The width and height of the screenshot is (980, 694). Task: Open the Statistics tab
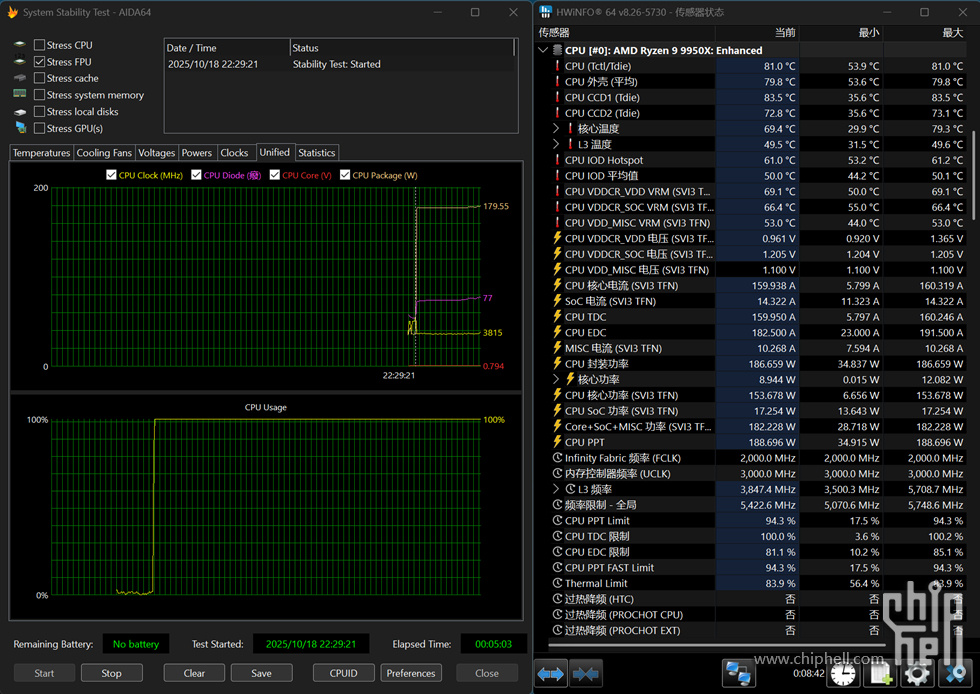pyautogui.click(x=316, y=153)
